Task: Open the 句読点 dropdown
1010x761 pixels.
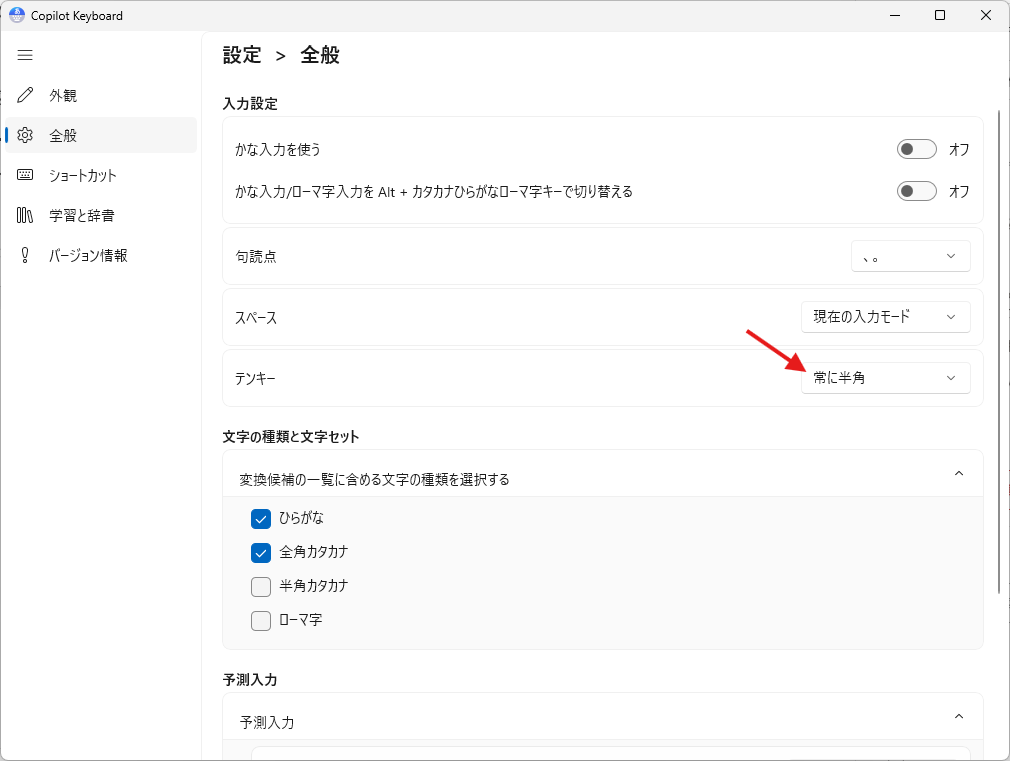Action: coord(911,256)
